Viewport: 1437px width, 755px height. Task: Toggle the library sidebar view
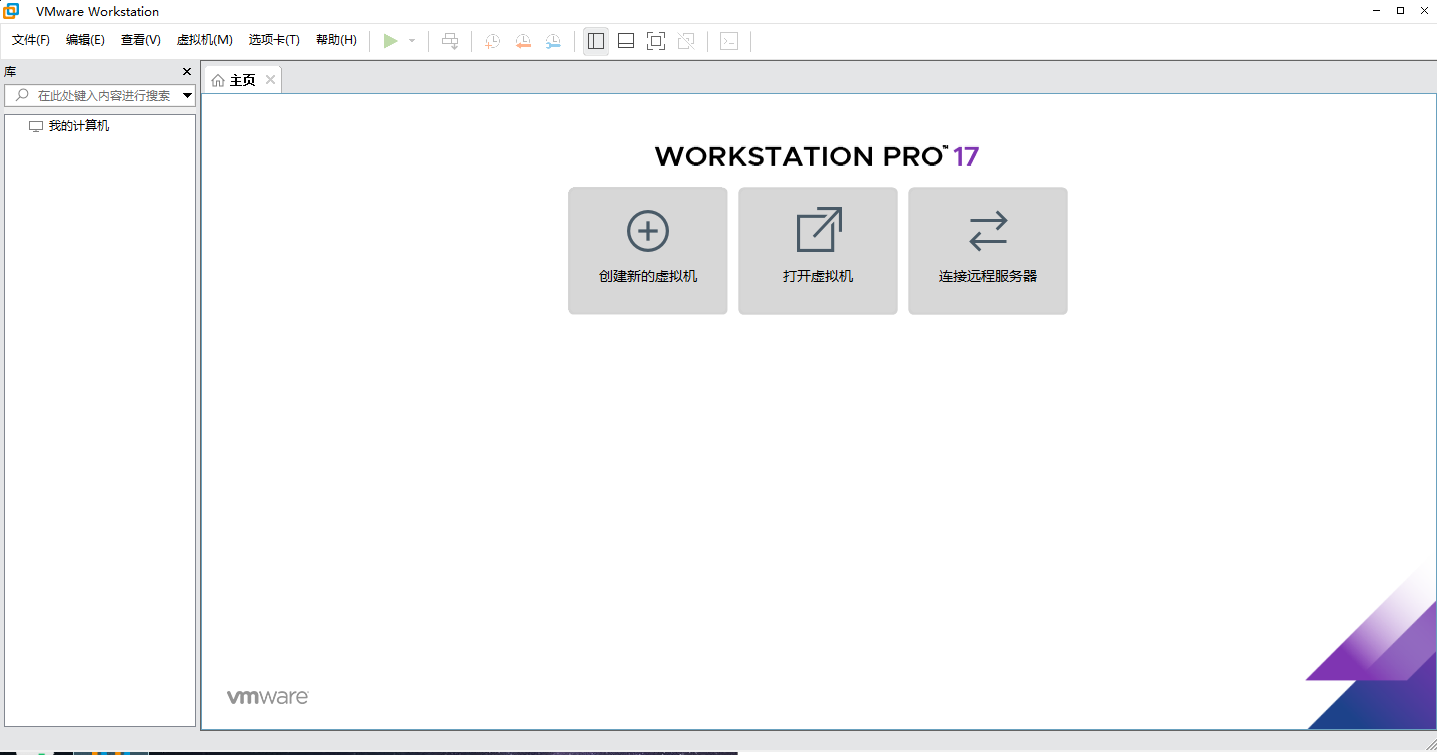click(x=596, y=41)
